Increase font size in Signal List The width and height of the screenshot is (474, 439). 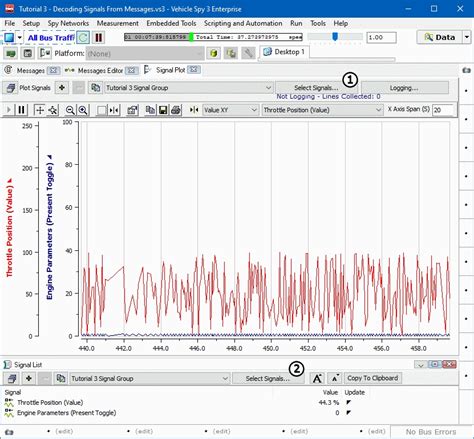tap(317, 378)
